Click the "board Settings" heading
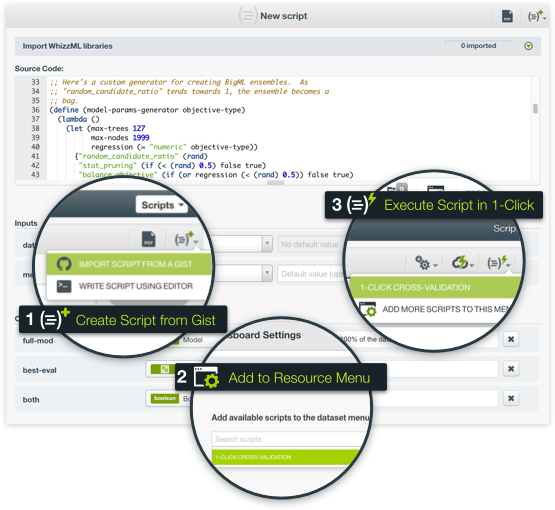 pos(265,335)
